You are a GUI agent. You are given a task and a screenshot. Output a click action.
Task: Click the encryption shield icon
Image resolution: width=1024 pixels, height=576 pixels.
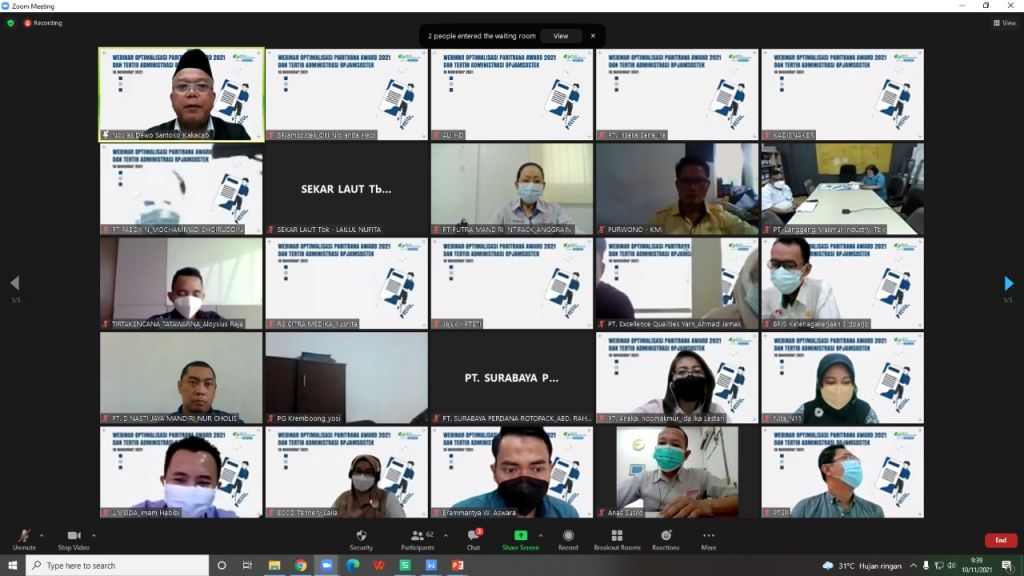10,23
